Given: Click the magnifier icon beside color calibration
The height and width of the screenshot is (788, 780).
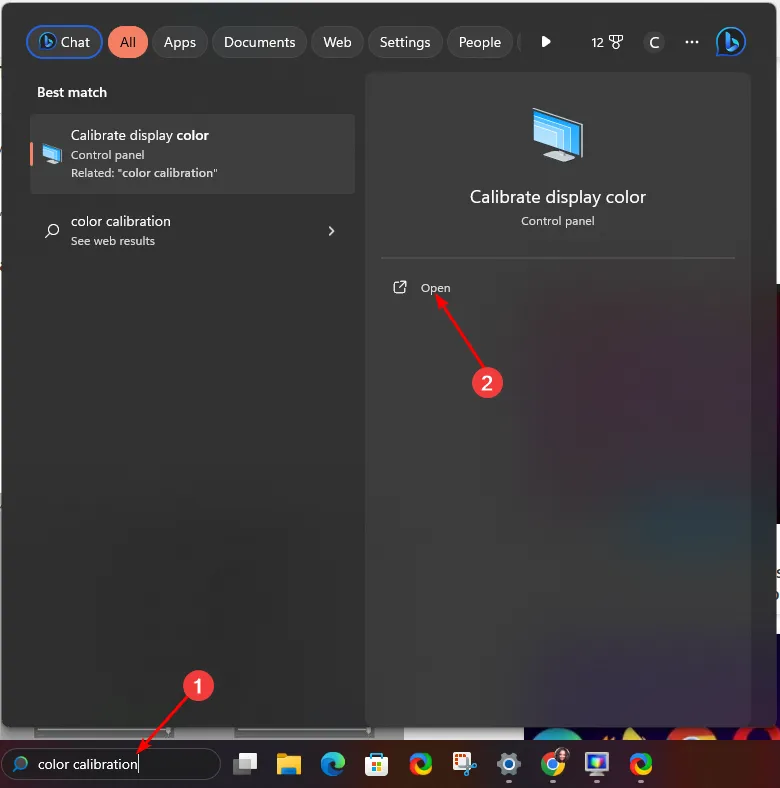Looking at the screenshot, I should (x=52, y=231).
